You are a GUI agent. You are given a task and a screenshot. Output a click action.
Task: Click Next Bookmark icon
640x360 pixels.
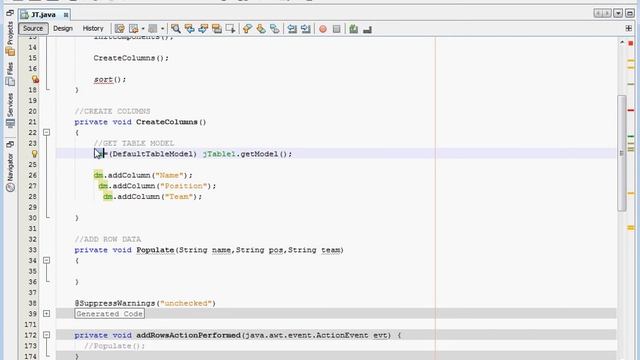pos(261,29)
